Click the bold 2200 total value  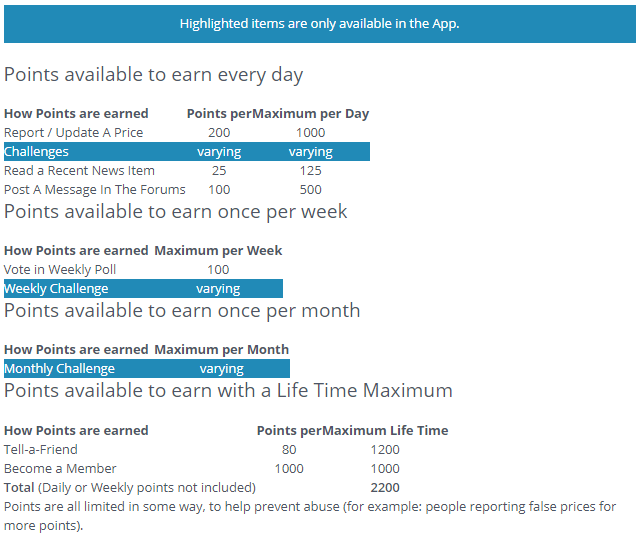coord(384,488)
